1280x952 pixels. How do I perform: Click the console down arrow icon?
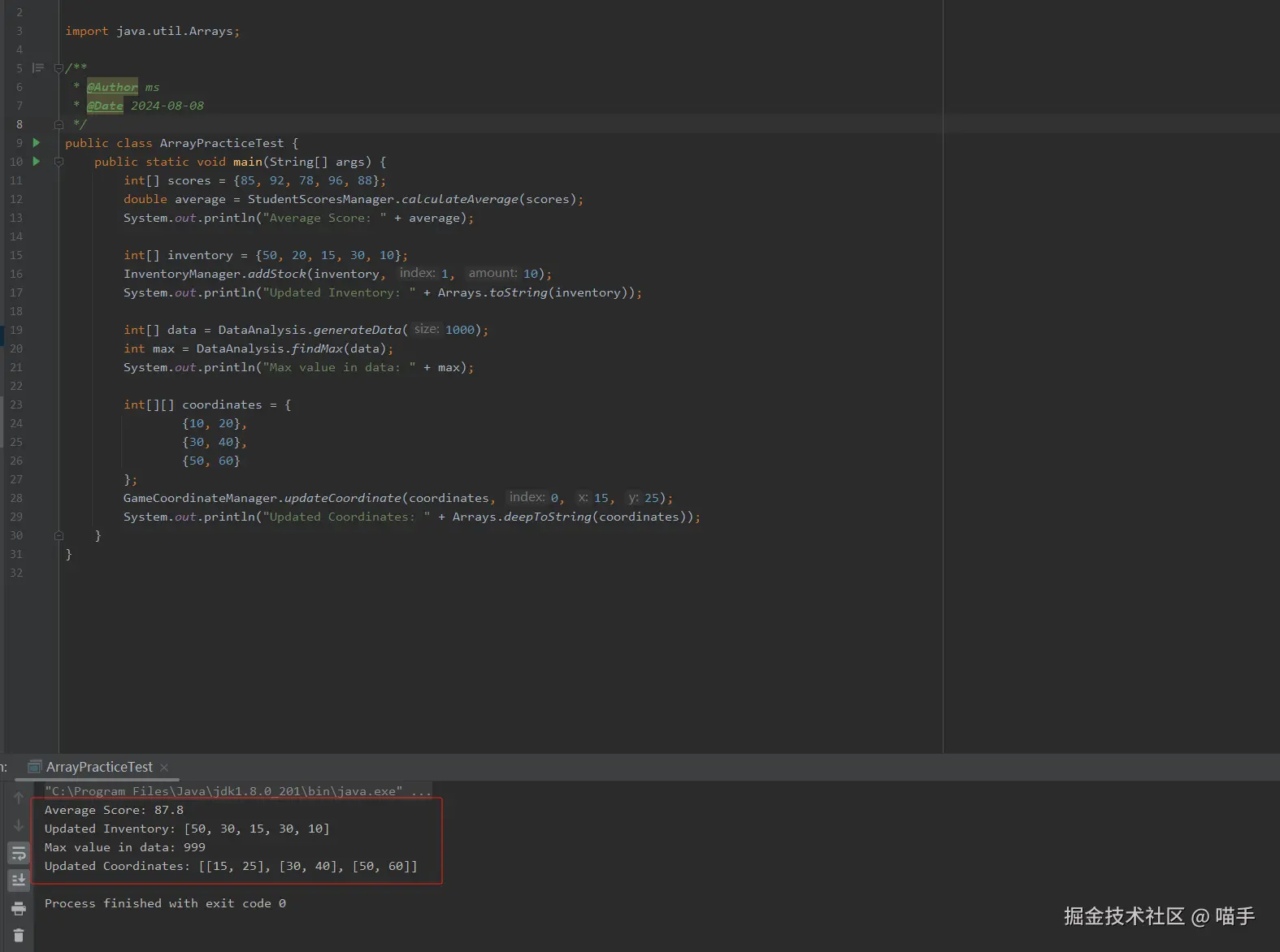(x=19, y=825)
